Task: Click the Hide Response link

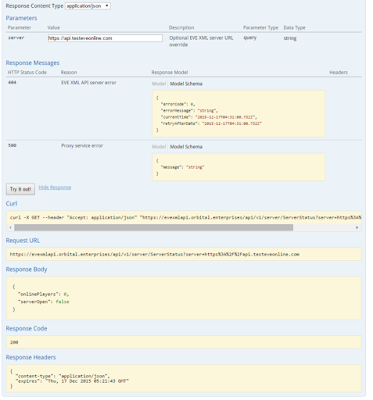Action: click(55, 187)
